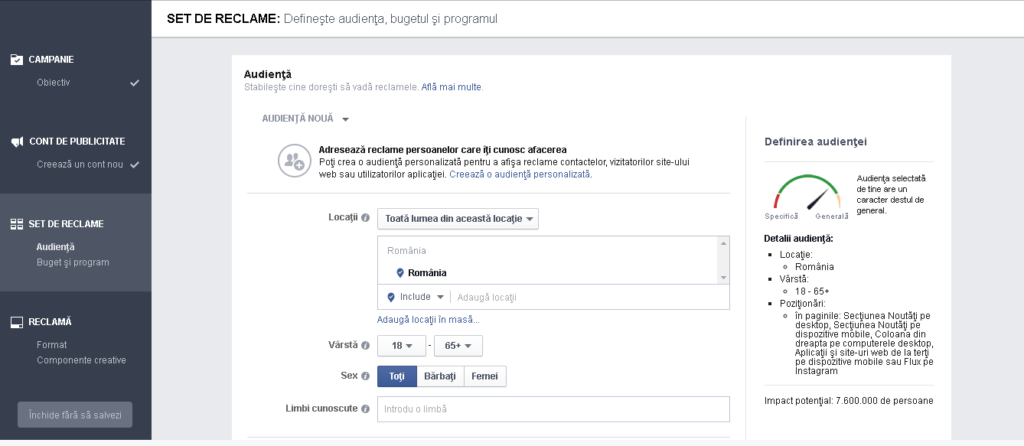Open the minimum age 18 dropdown
The height and width of the screenshot is (446, 1024).
pyautogui.click(x=400, y=346)
